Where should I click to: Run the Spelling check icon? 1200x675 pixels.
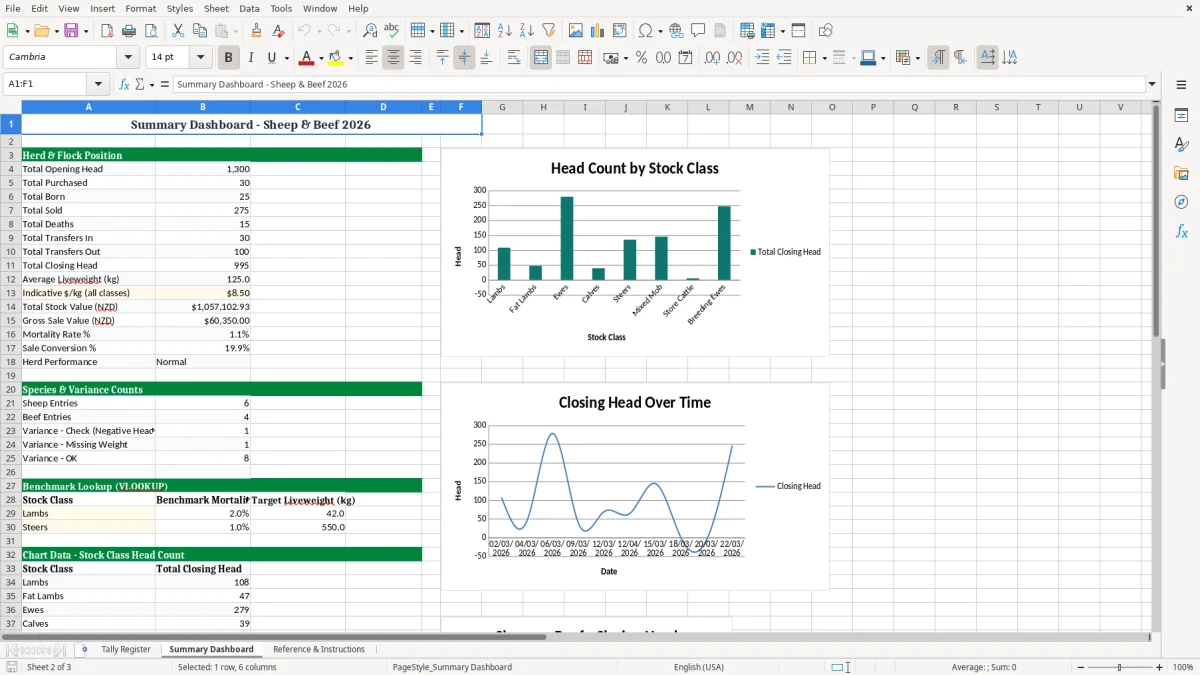coord(392,31)
